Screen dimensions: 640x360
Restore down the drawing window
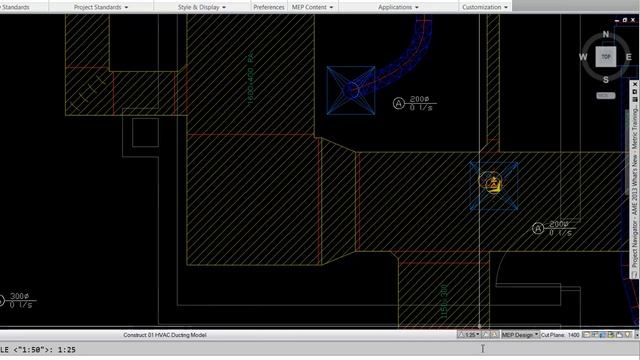tap(624, 20)
